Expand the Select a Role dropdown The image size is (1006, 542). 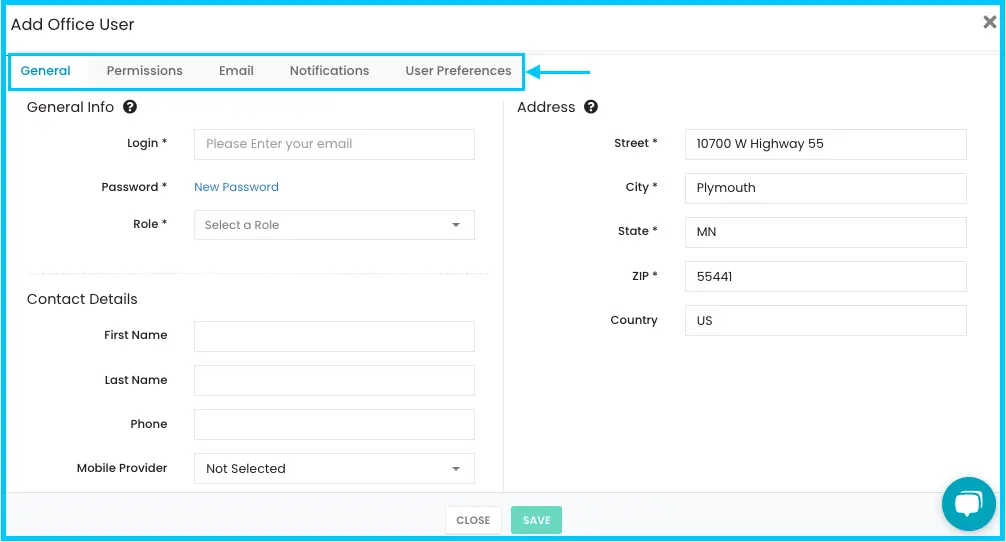334,225
